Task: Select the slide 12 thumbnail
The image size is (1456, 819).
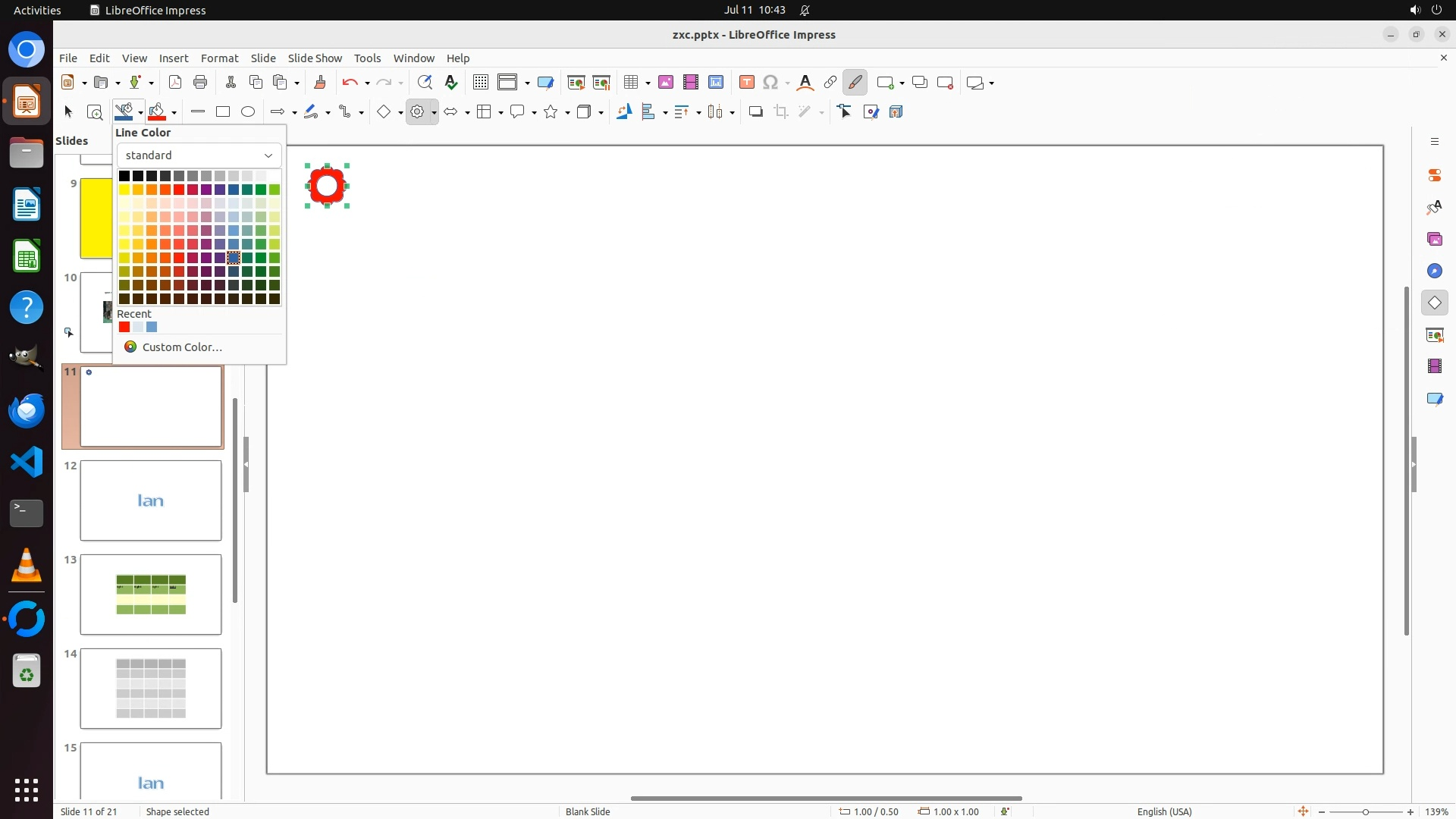Action: click(151, 500)
